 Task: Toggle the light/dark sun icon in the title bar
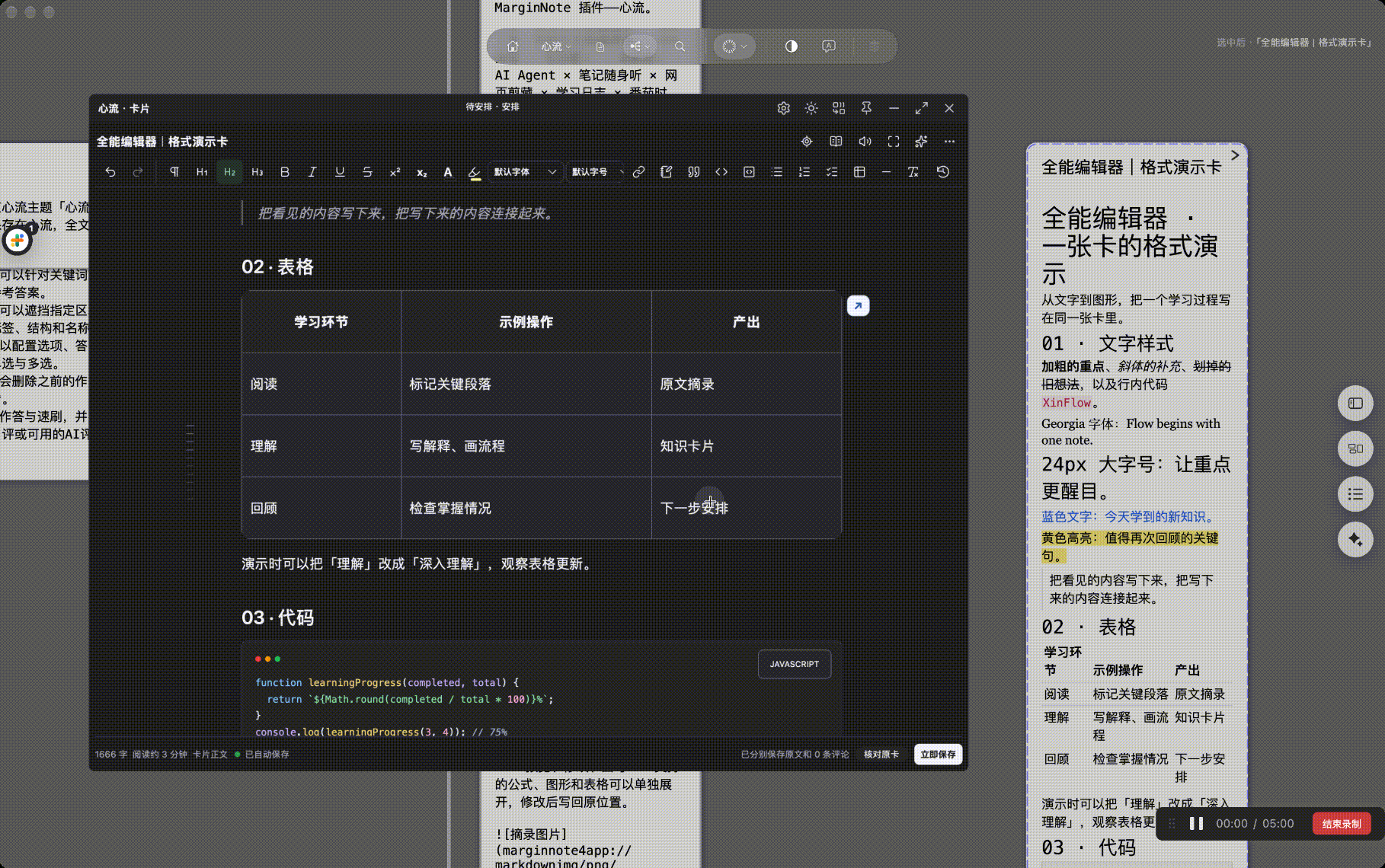[x=811, y=108]
